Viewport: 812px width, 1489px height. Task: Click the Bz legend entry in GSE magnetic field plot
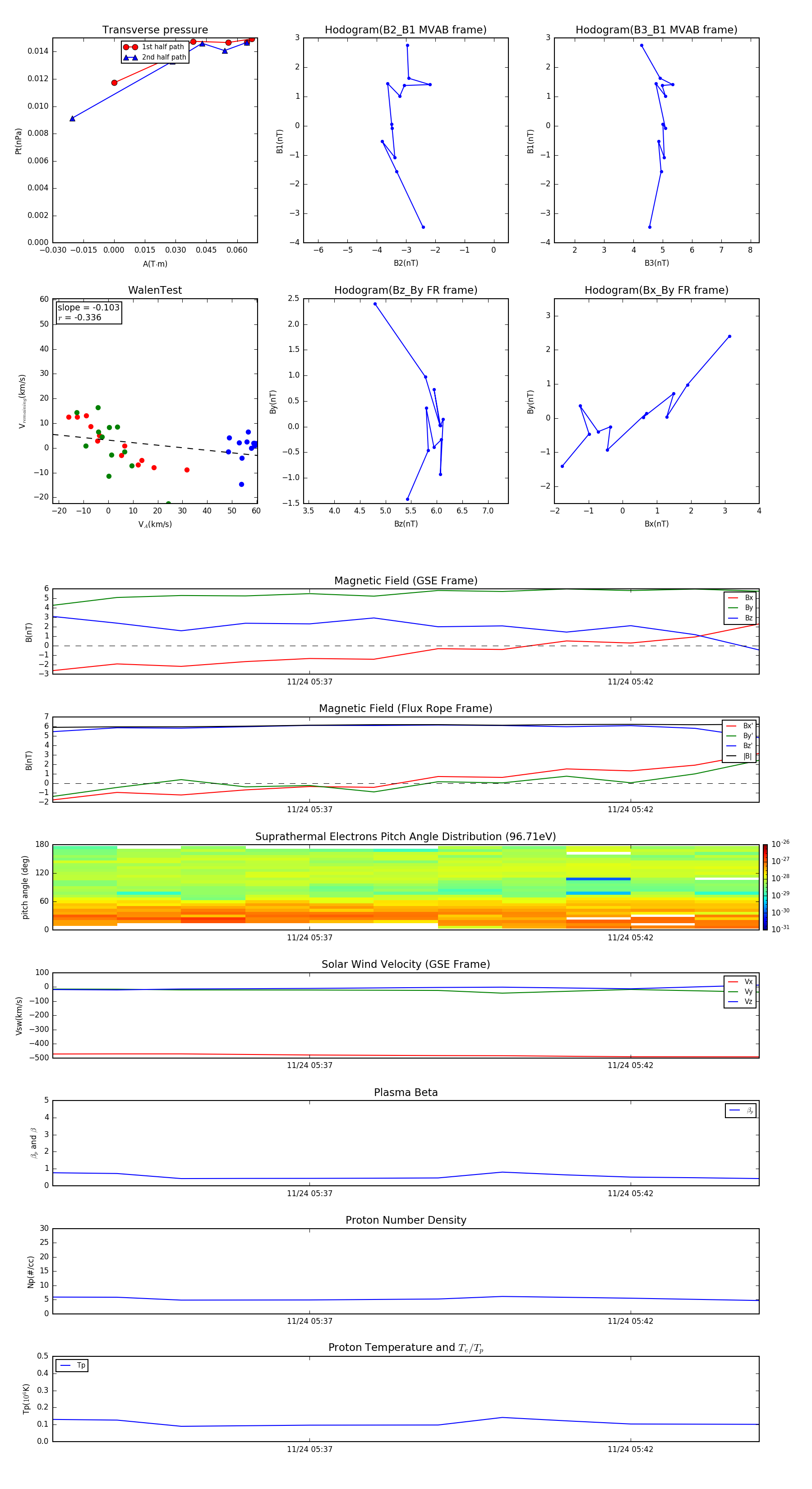(740, 618)
